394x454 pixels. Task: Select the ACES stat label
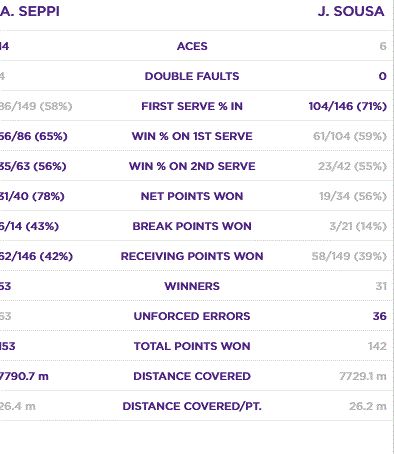pyautogui.click(x=192, y=46)
